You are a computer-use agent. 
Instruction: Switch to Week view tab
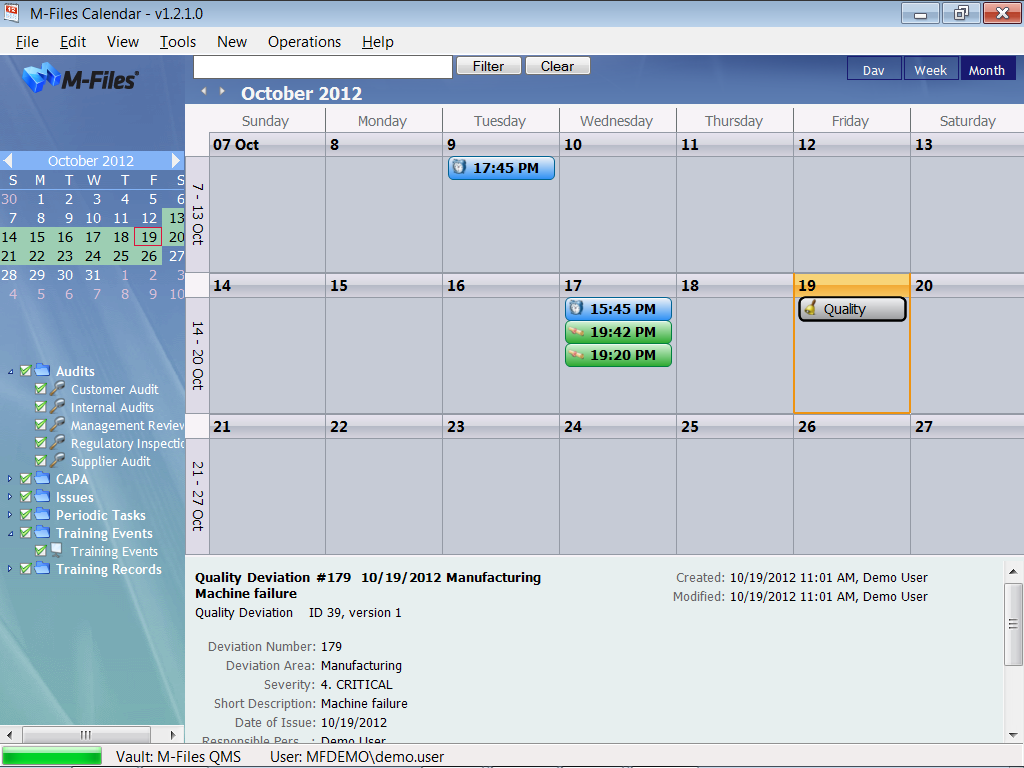(930, 70)
